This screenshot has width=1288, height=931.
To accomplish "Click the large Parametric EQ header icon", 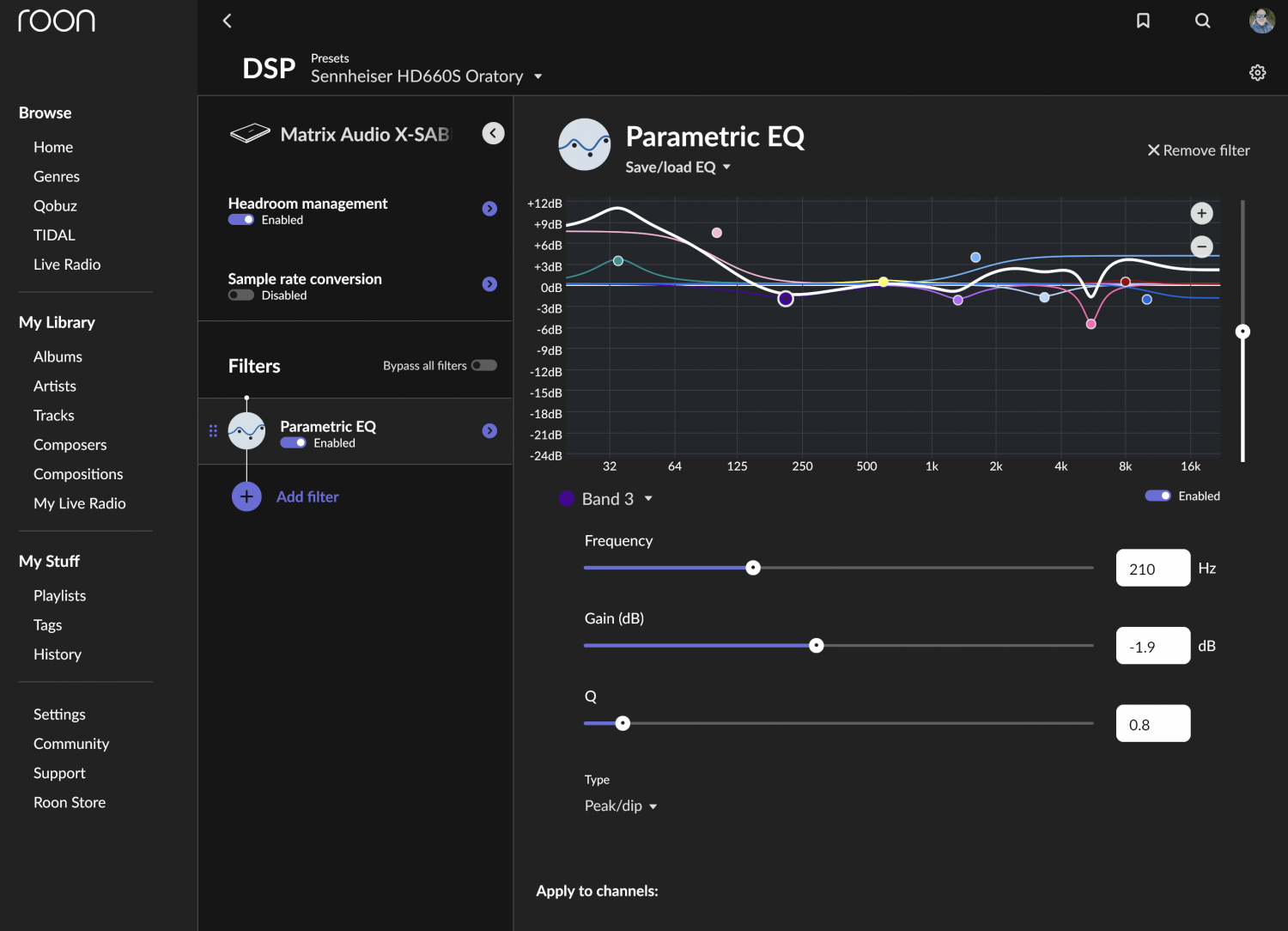I will point(584,144).
